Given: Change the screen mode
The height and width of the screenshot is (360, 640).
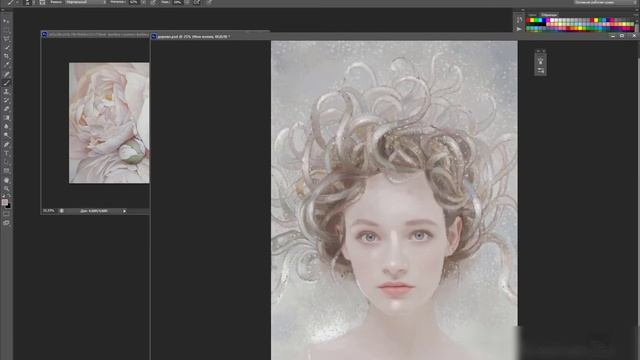Looking at the screenshot, I should coord(6,223).
